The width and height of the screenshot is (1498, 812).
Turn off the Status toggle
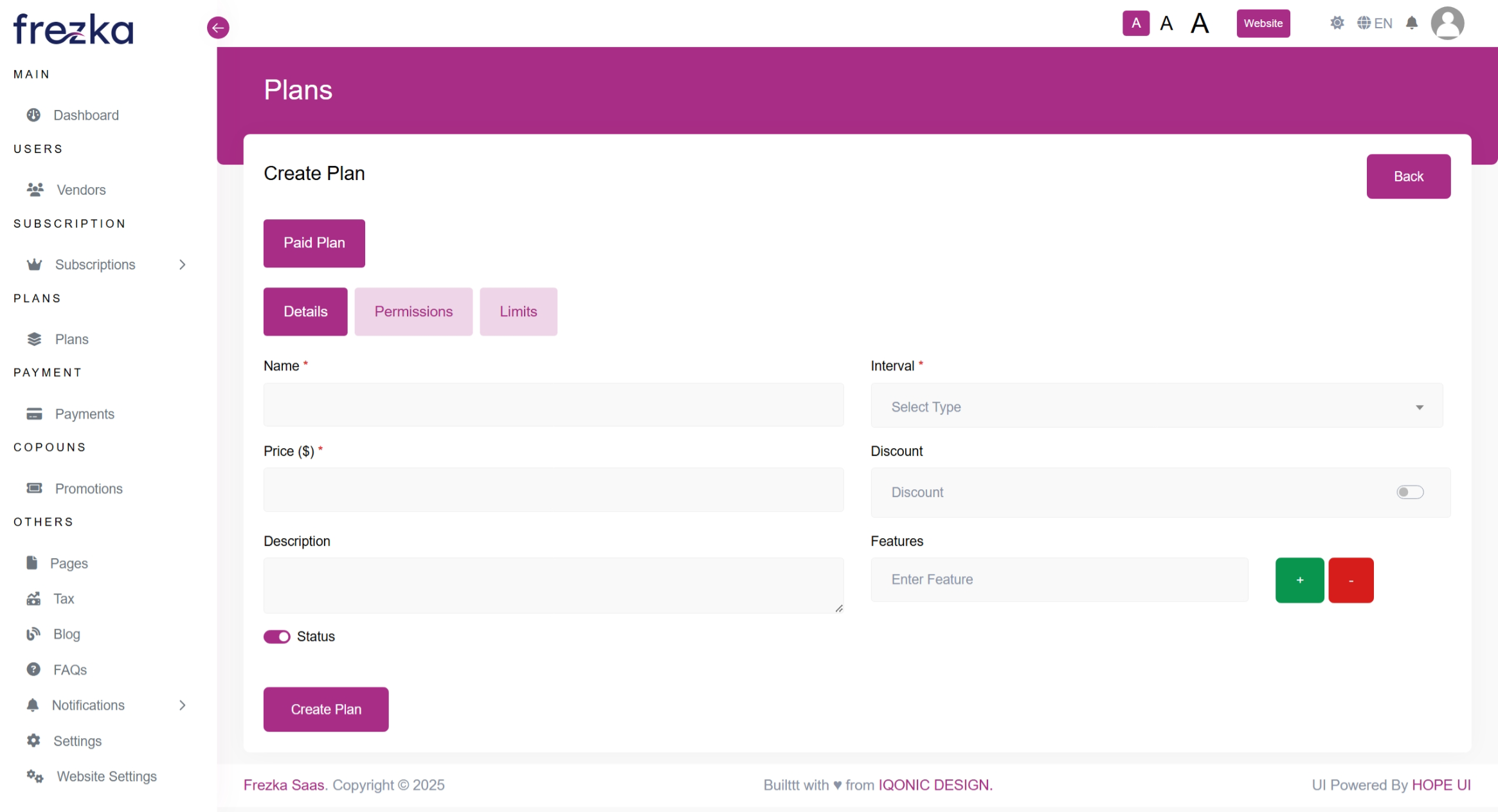(277, 636)
